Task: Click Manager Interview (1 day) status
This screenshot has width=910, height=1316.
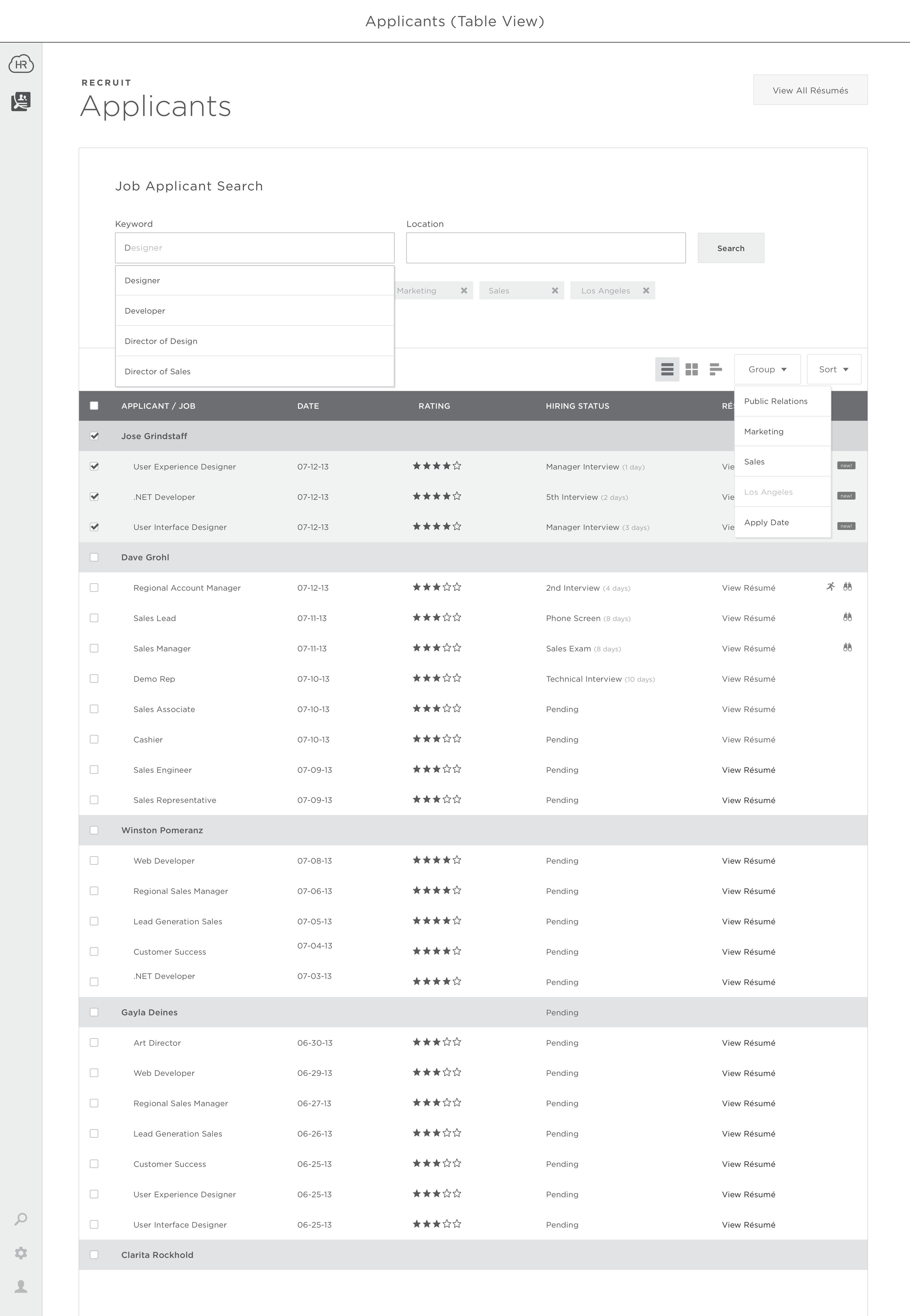Action: [595, 467]
